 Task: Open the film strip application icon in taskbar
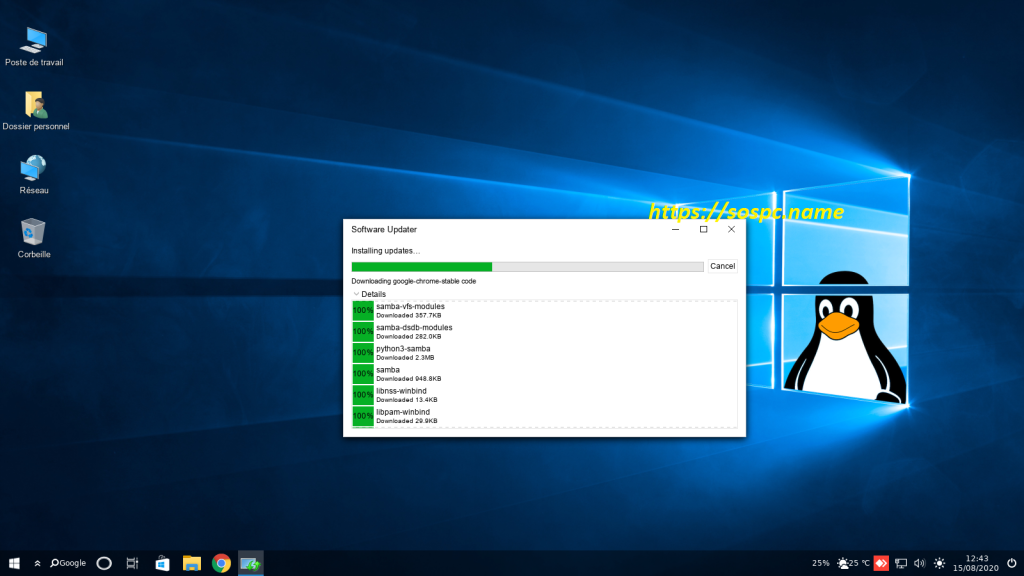tap(131, 562)
